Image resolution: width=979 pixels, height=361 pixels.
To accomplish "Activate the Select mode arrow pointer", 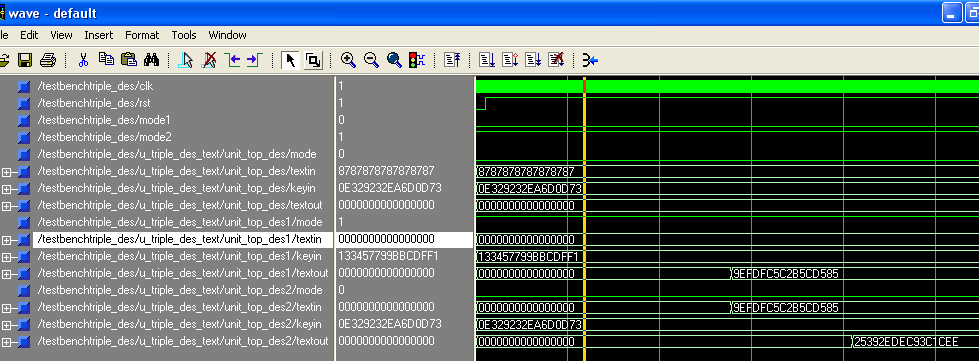I will pos(290,60).
